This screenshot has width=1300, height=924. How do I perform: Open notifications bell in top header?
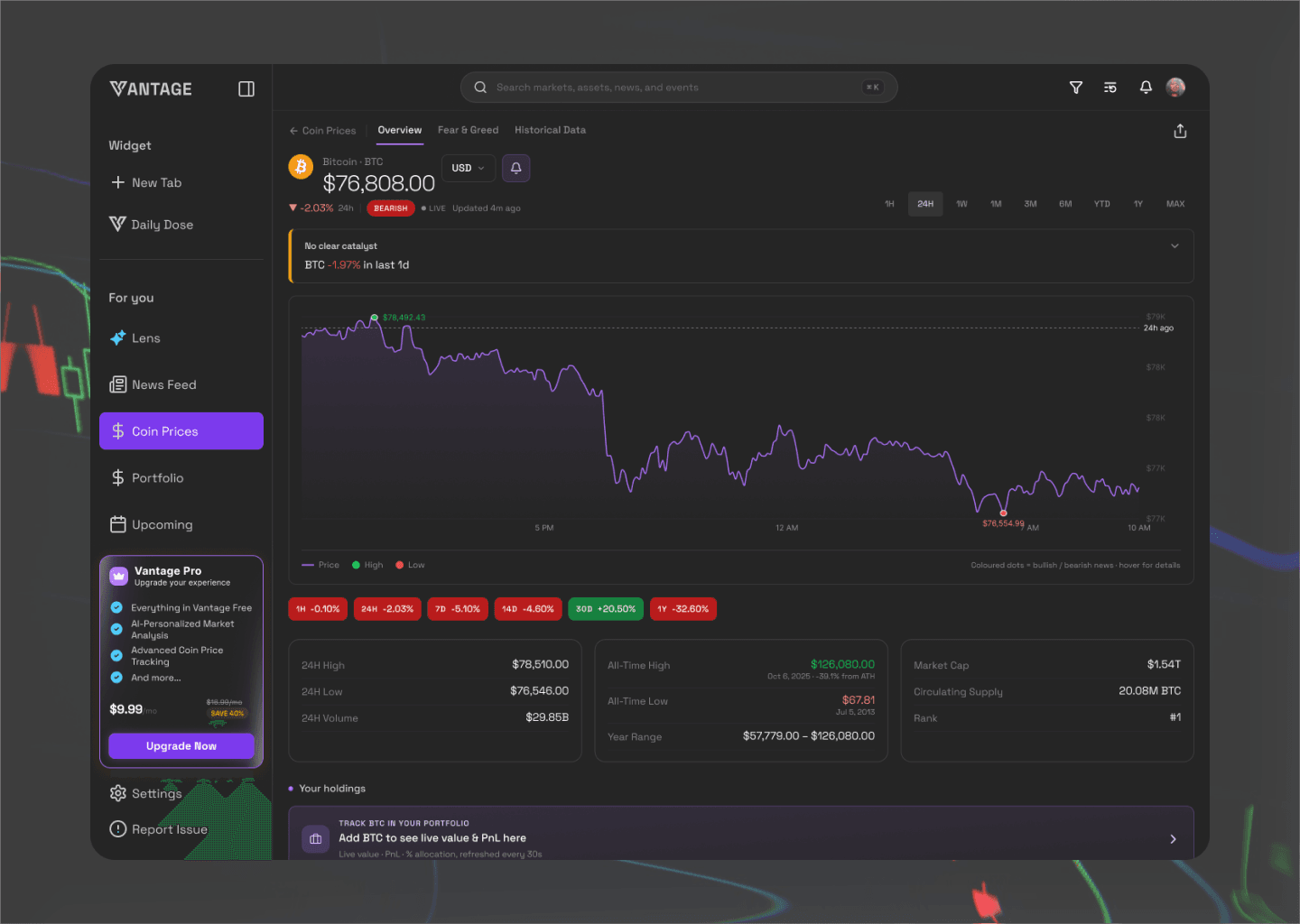(x=1146, y=88)
